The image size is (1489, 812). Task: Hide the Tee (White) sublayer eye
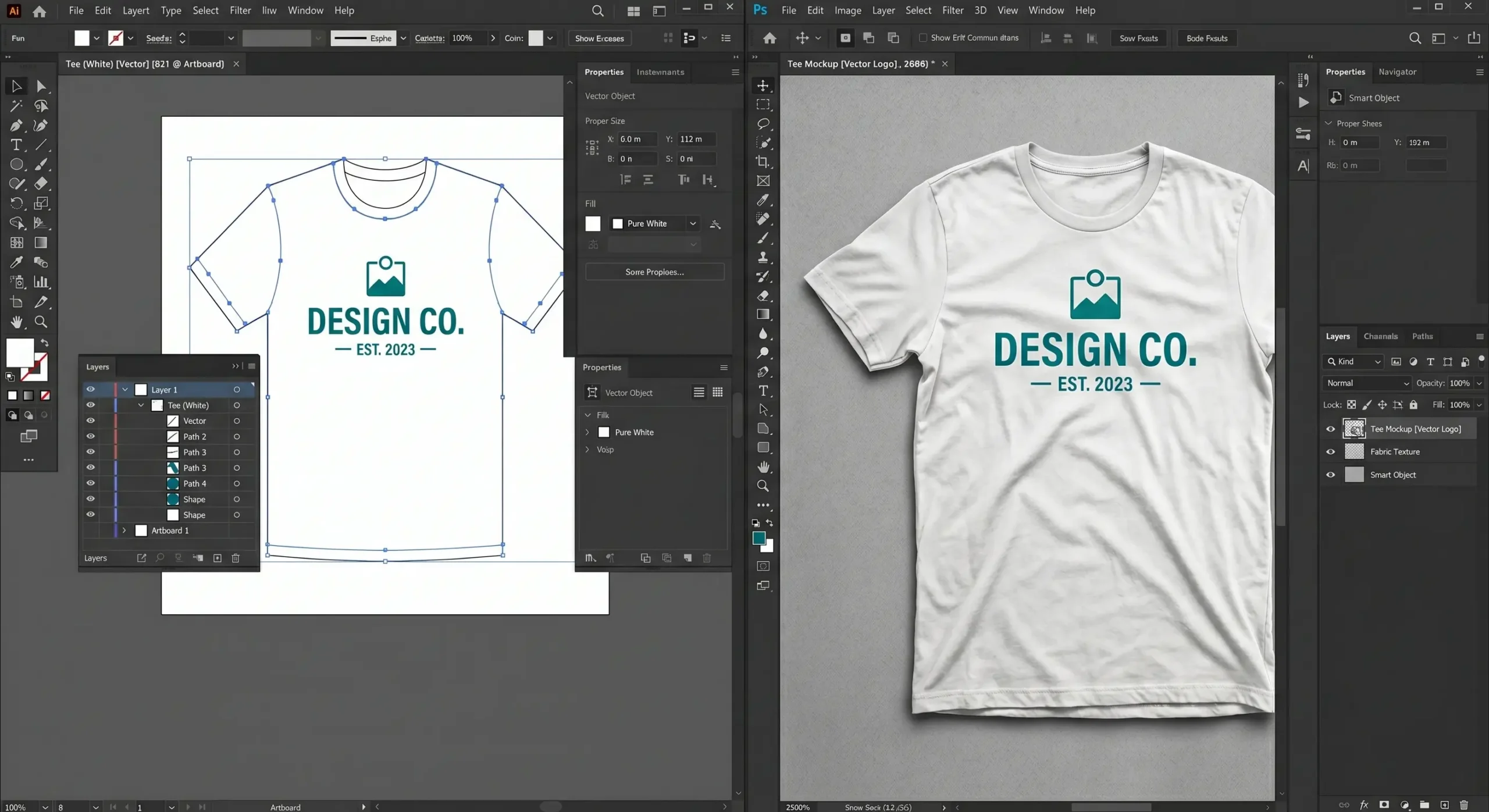pos(91,405)
